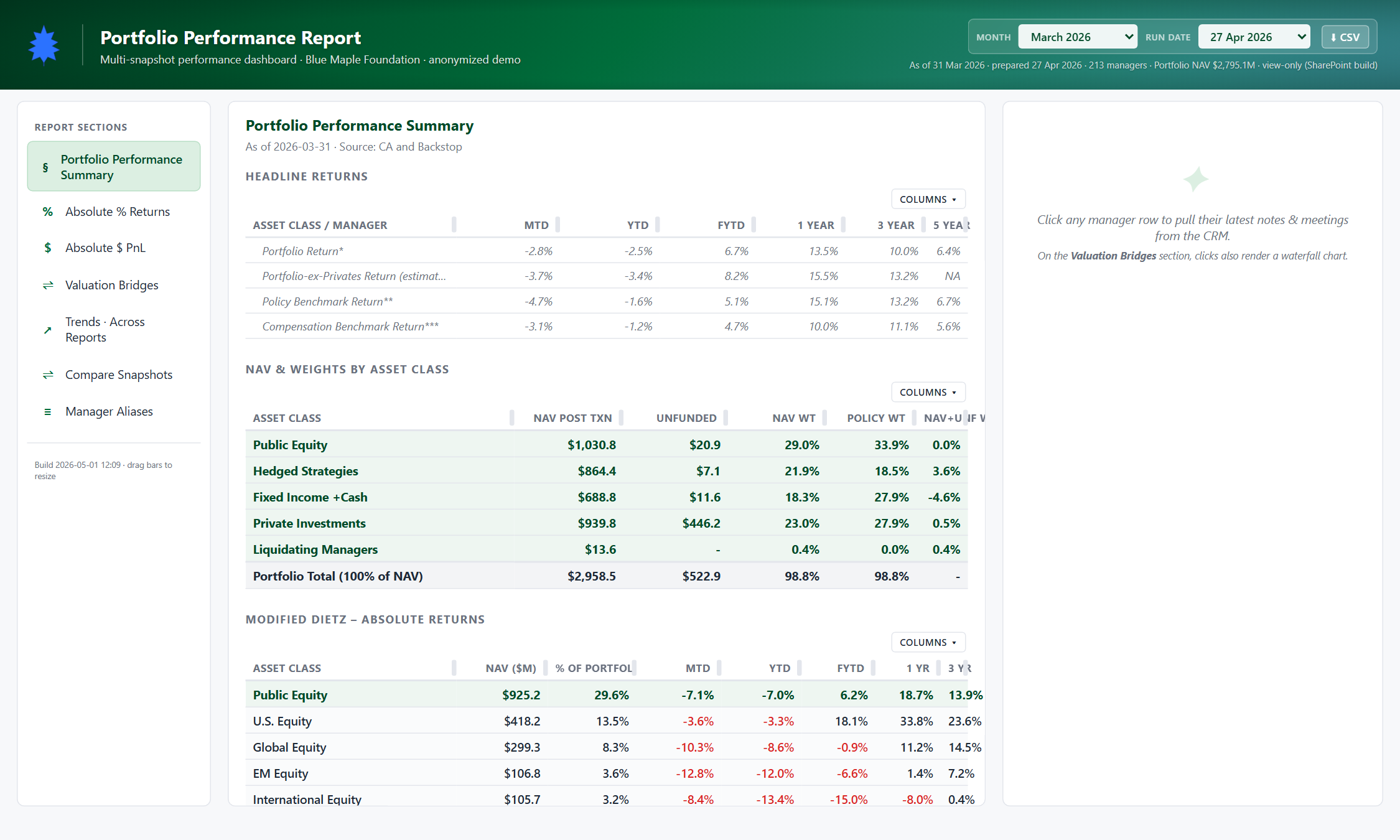The width and height of the screenshot is (1400, 840).
Task: Select the Compensation Benchmark Return*** row
Action: point(607,326)
